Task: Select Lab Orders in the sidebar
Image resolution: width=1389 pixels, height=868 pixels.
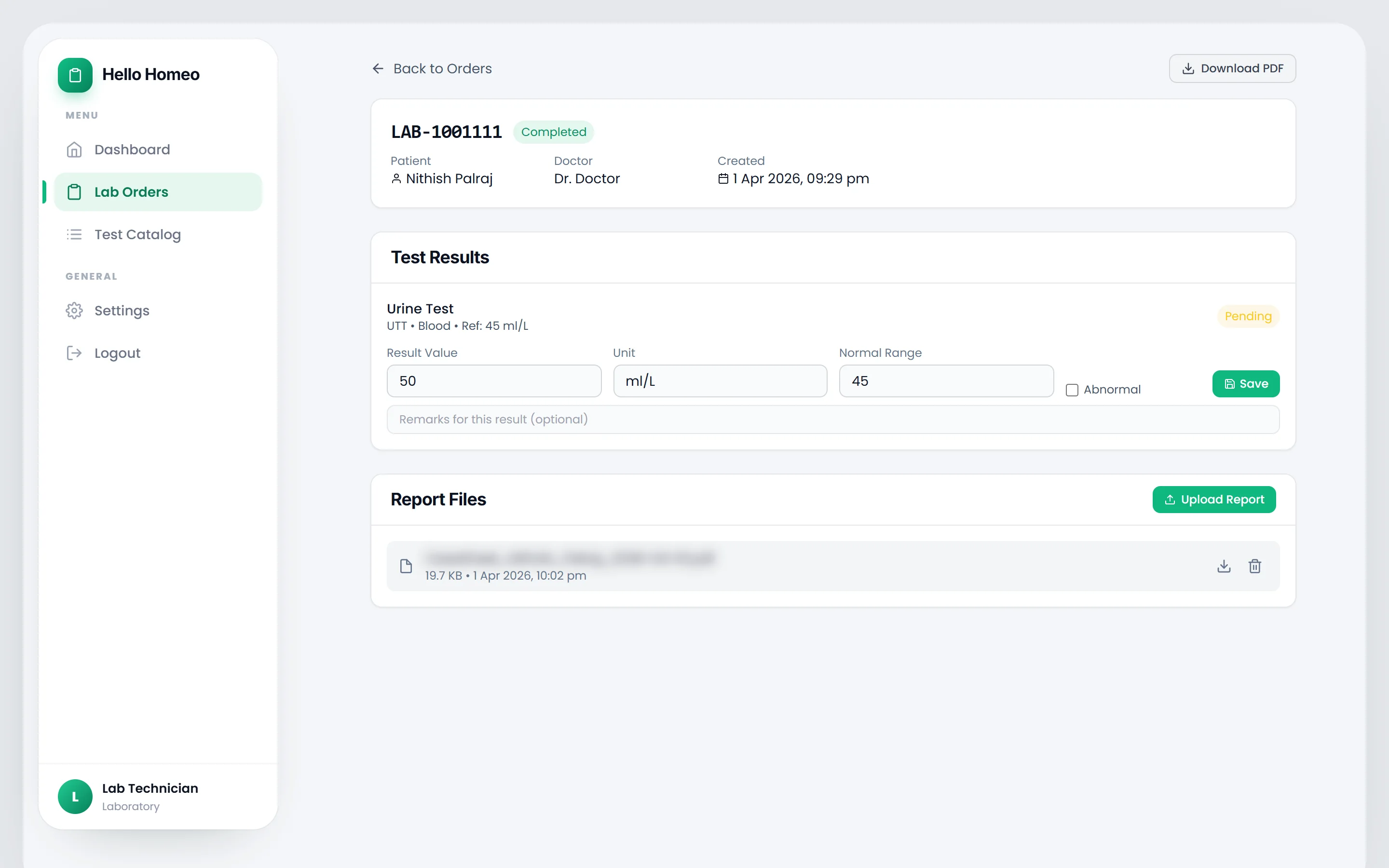Action: tap(158, 192)
